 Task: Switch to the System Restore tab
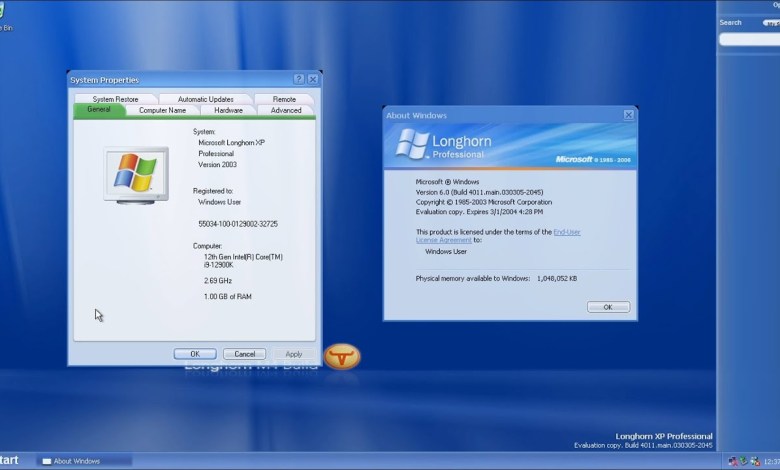coord(115,99)
